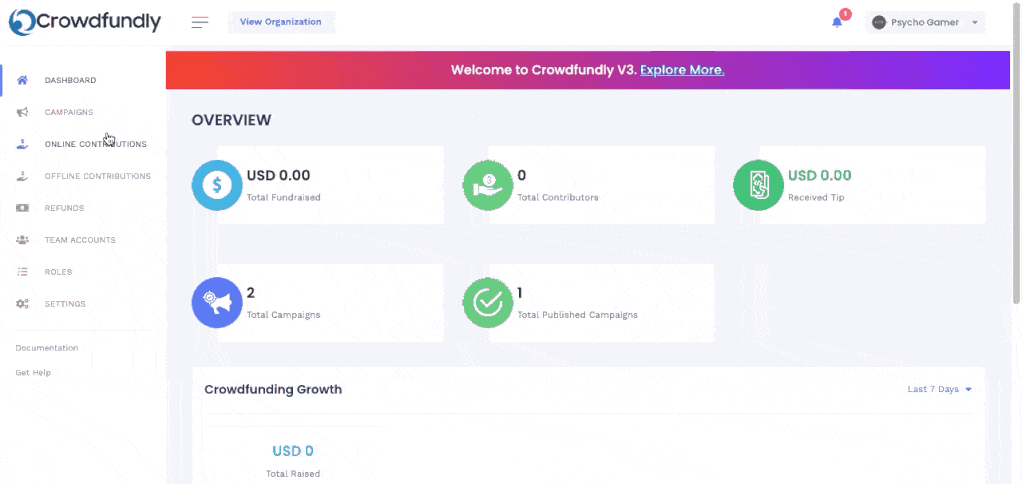Click the Get Help link
The width and height of the screenshot is (1022, 484).
(33, 373)
